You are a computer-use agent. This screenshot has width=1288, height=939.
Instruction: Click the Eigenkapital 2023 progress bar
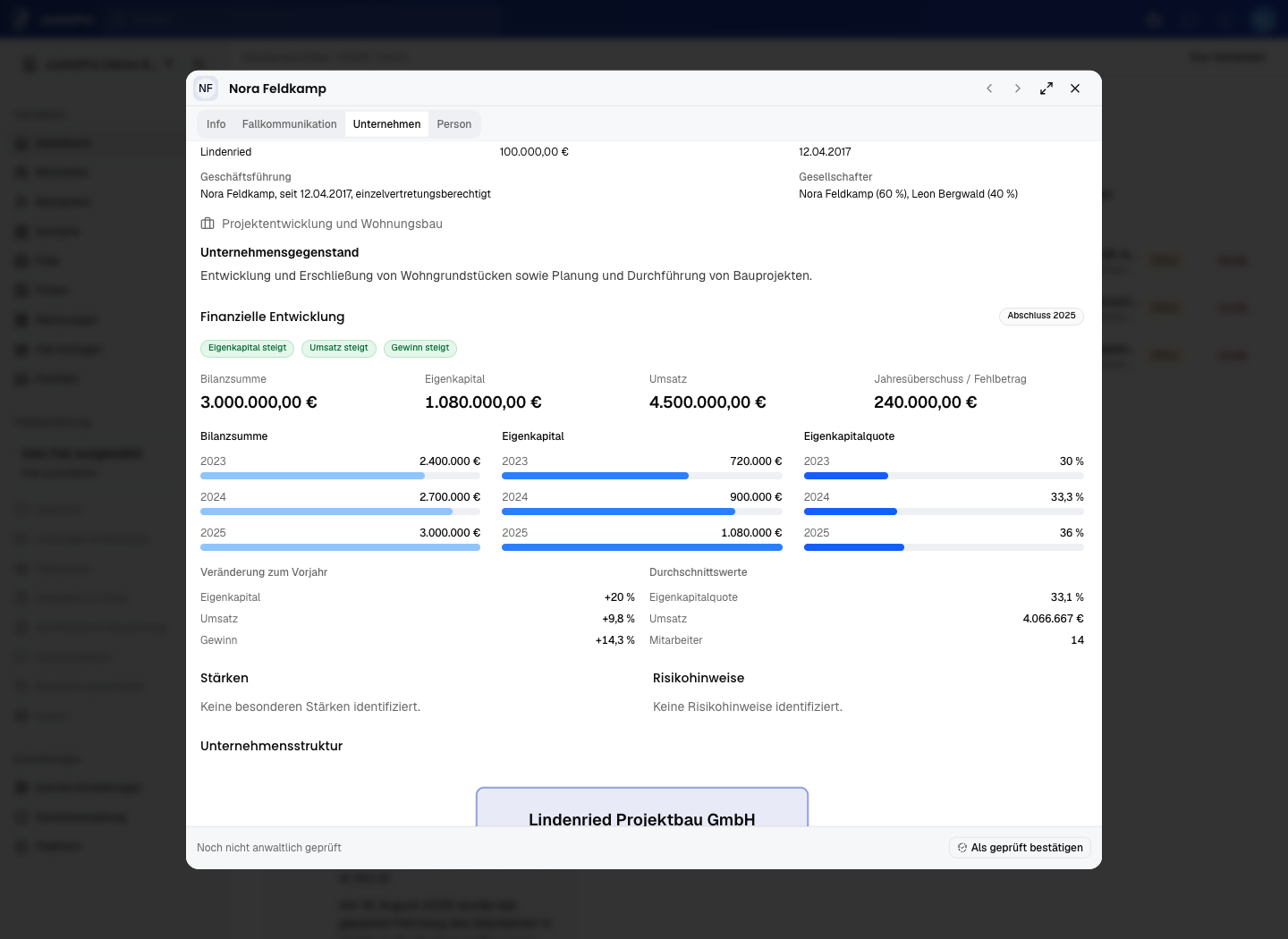pyautogui.click(x=642, y=476)
